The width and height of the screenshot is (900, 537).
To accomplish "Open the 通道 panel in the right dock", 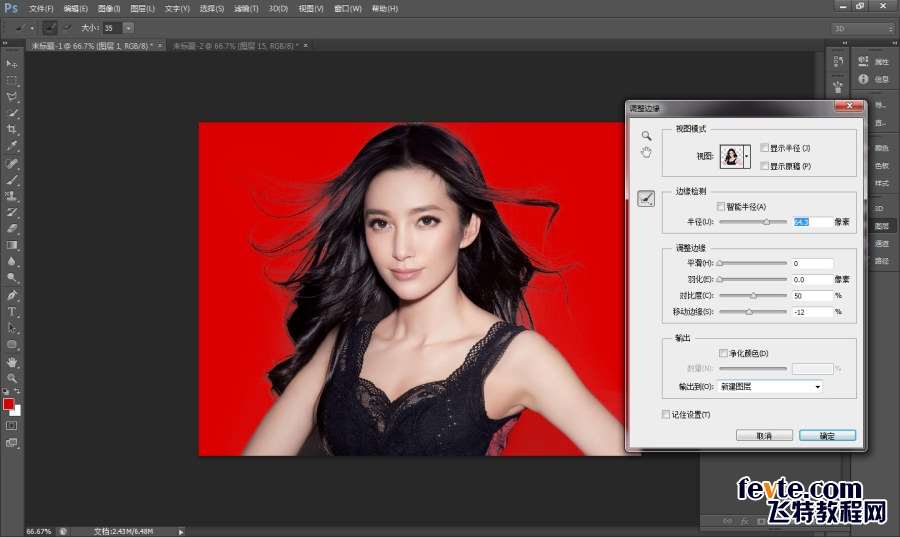I will (881, 243).
